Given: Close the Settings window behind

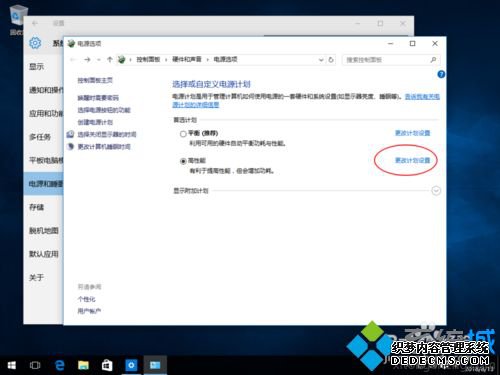Looking at the screenshot, I should point(403,23).
